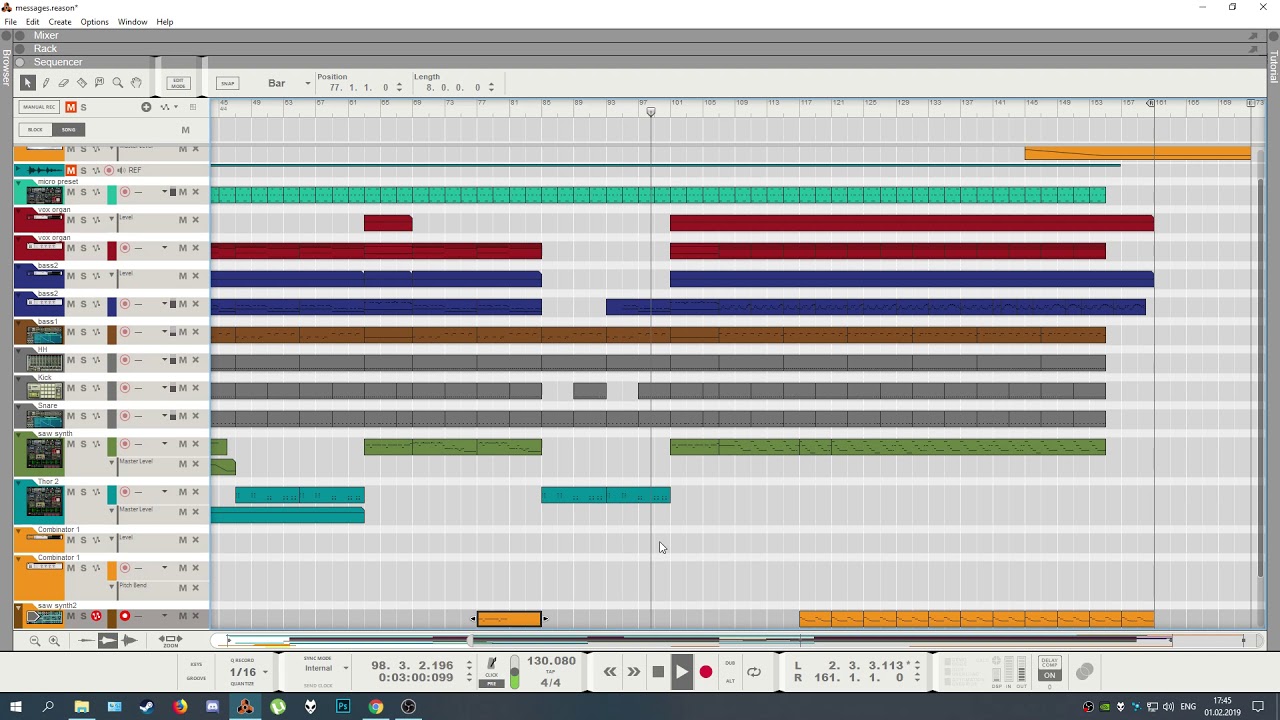
Task: Adjust the click level slider
Action: (x=515, y=672)
